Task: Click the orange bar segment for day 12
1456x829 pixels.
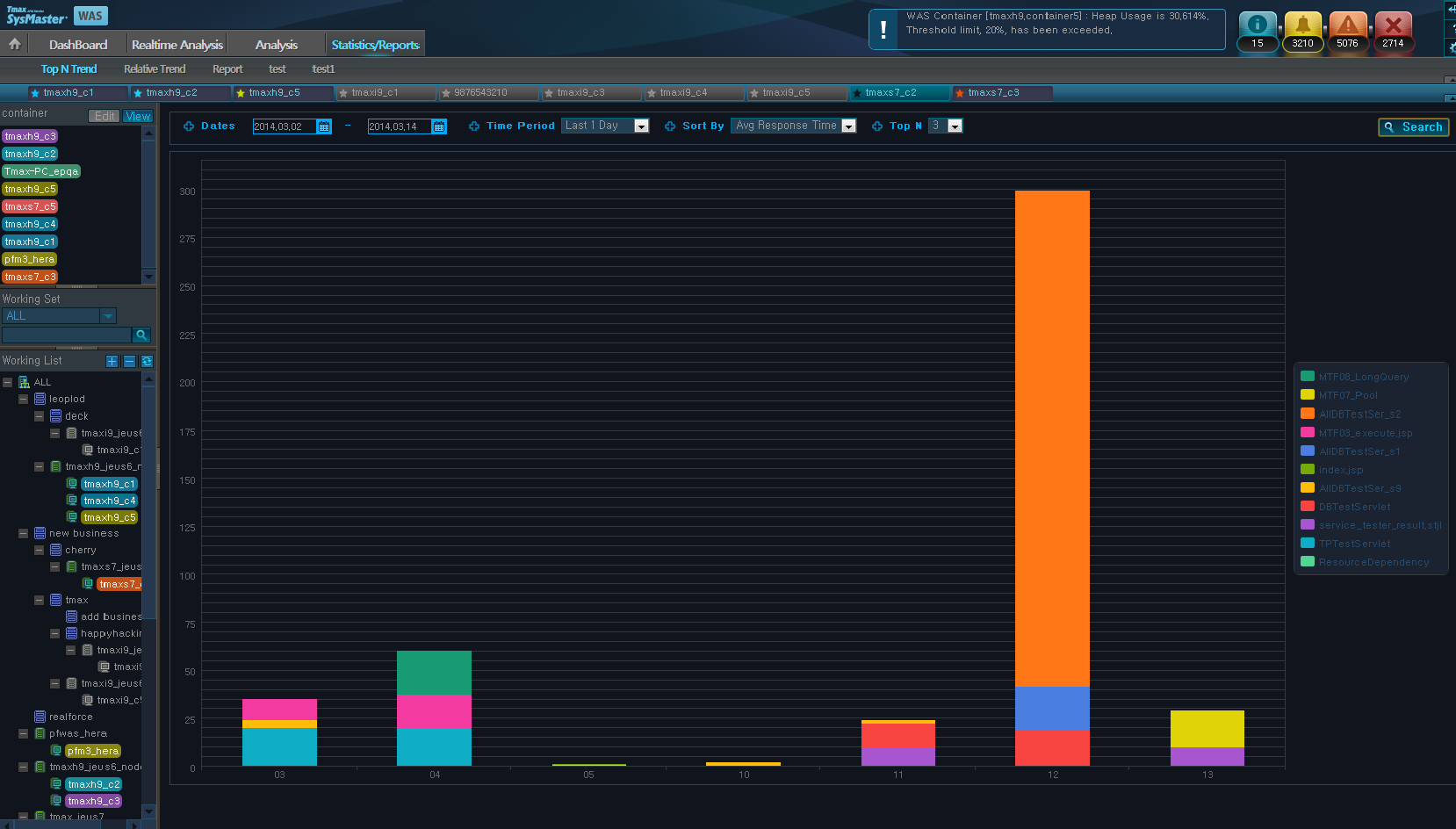Action: click(x=1052, y=438)
